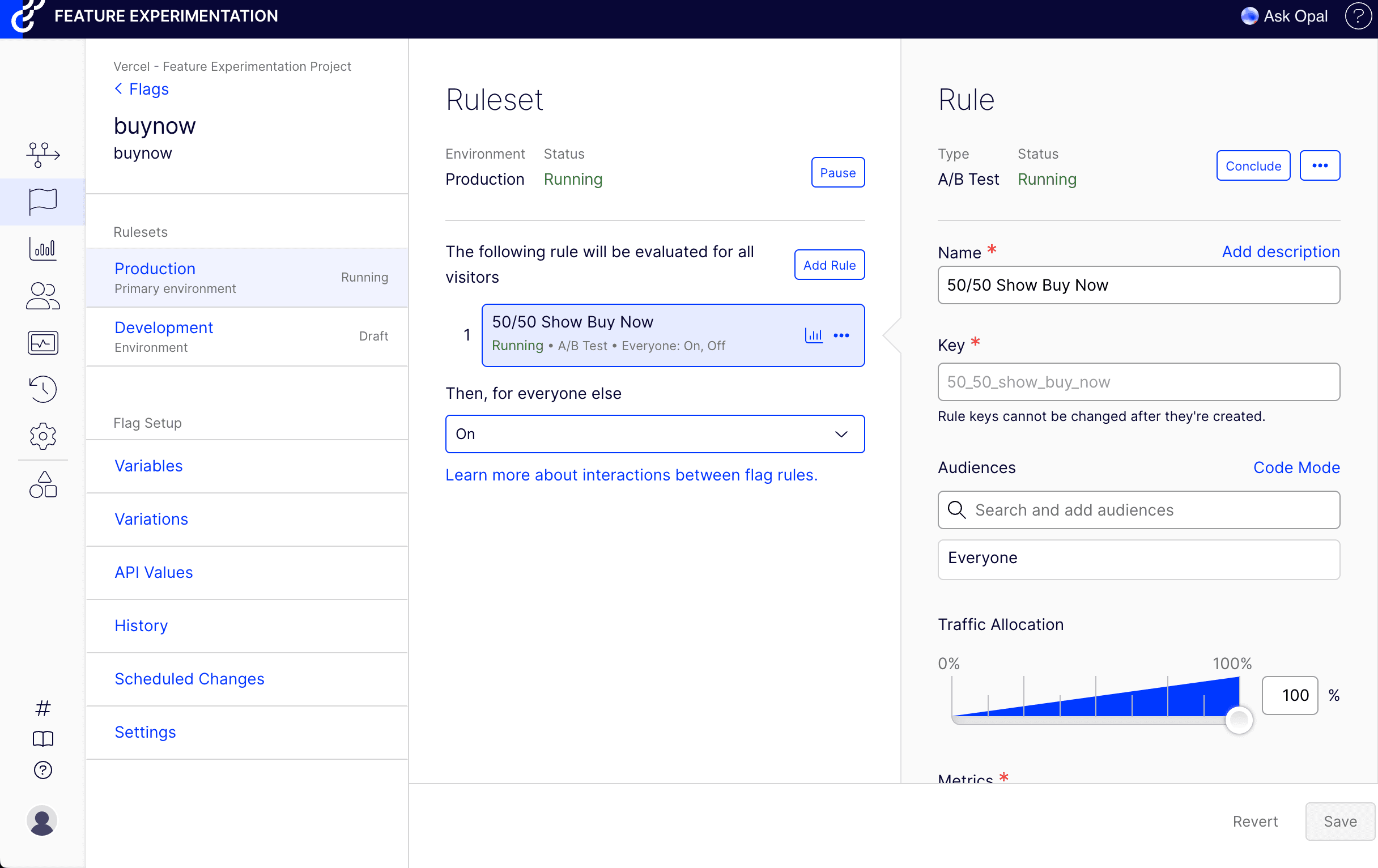Open the Reports bar chart icon
This screenshot has width=1378, height=868.
43,249
